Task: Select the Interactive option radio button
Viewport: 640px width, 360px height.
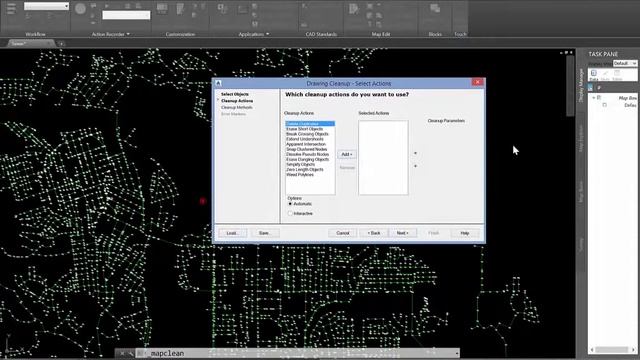Action: [290, 213]
